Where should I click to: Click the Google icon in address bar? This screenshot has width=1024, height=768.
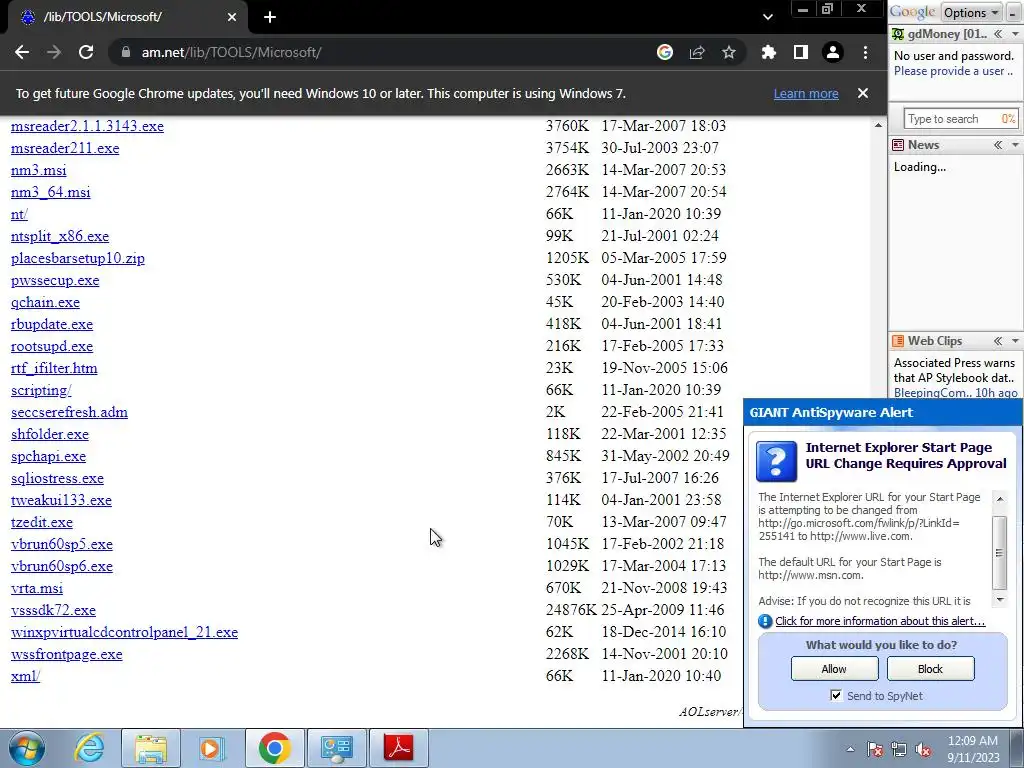665,52
